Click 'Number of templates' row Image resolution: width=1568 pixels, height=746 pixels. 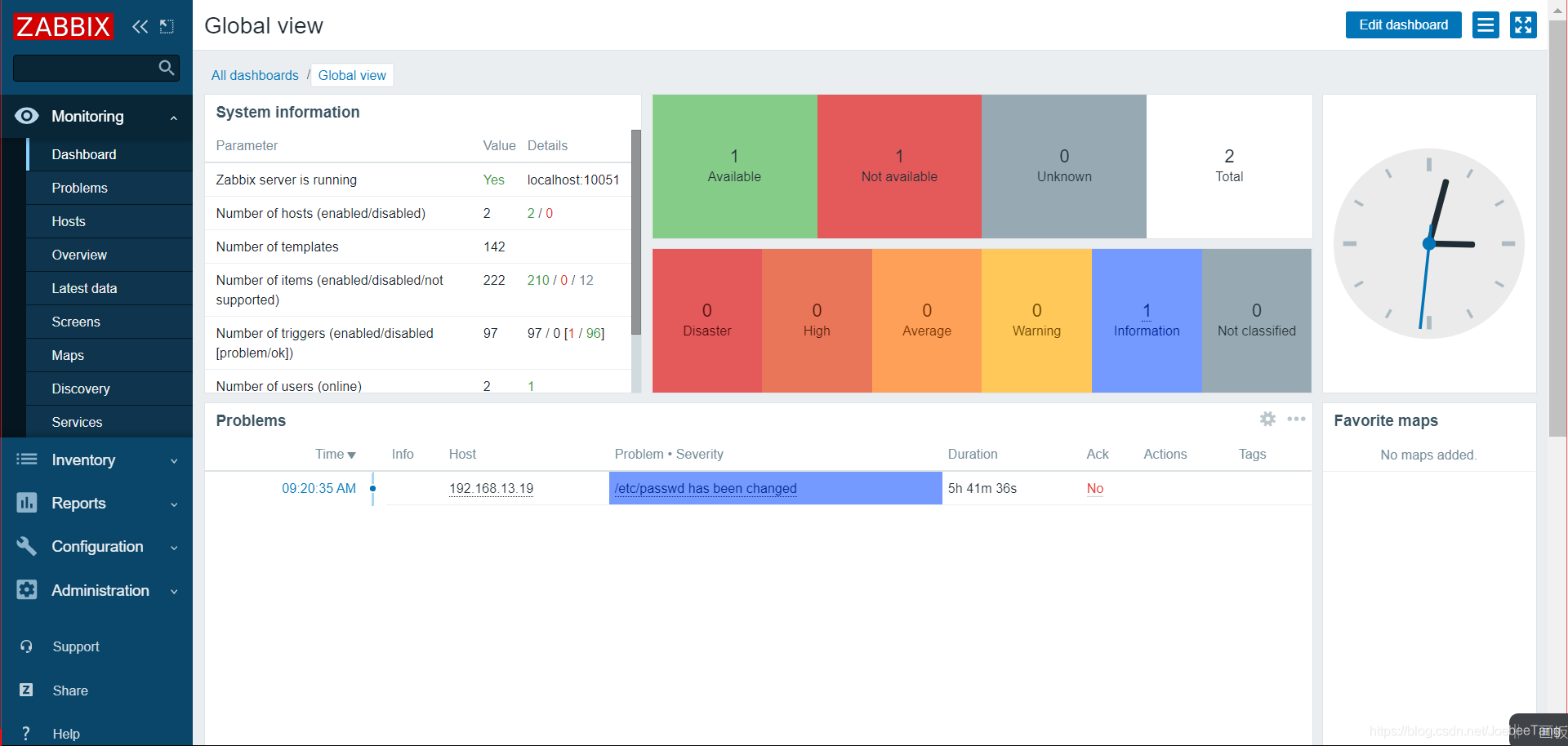pyautogui.click(x=418, y=246)
